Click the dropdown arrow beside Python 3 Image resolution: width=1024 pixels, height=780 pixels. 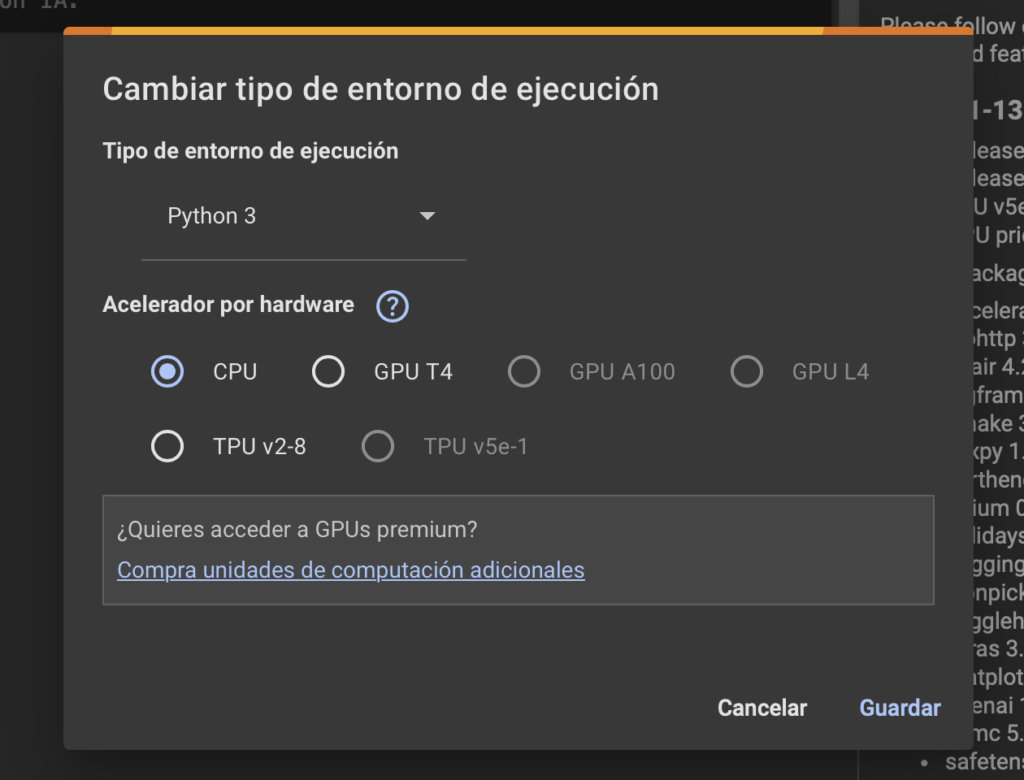[x=427, y=216]
